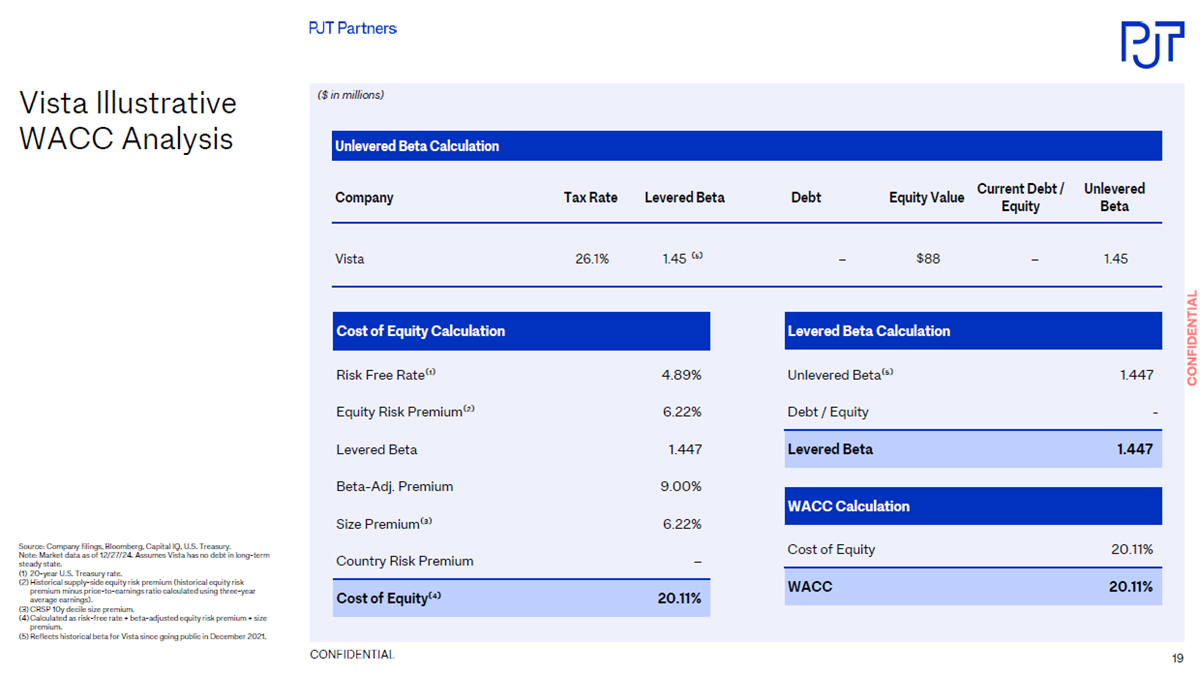The width and height of the screenshot is (1200, 675).
Task: Click the $88 equity value cell
Action: tap(927, 259)
